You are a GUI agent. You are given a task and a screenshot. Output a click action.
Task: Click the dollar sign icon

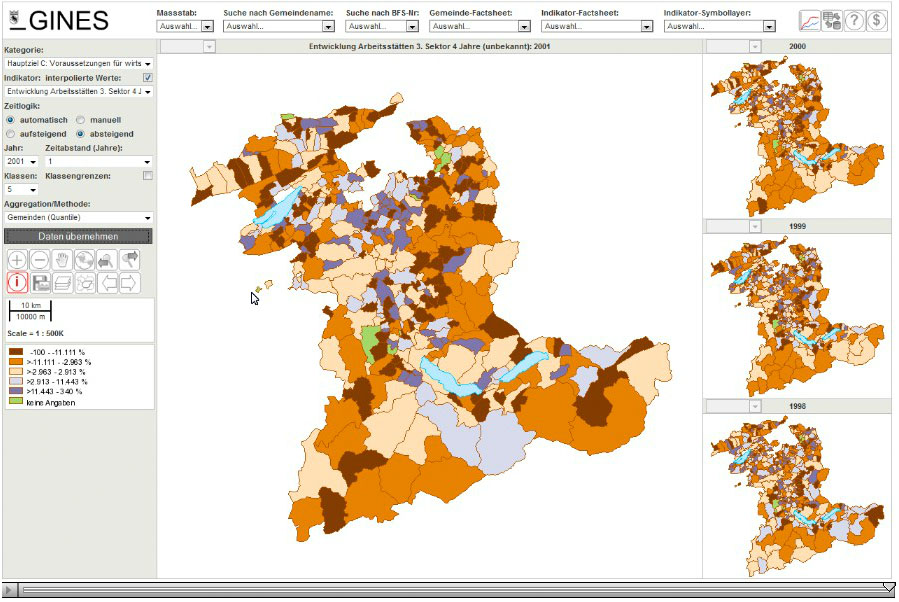click(x=877, y=21)
